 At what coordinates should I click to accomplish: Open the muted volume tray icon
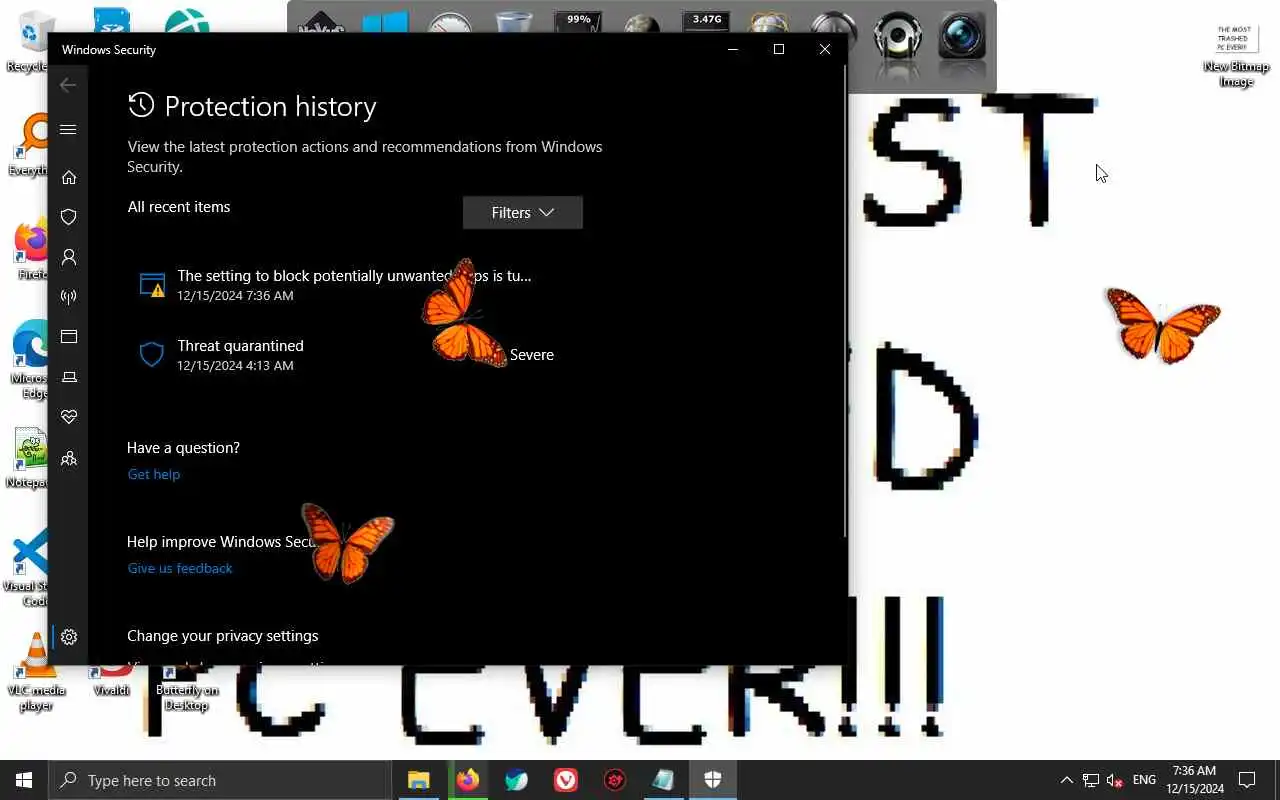(1115, 780)
